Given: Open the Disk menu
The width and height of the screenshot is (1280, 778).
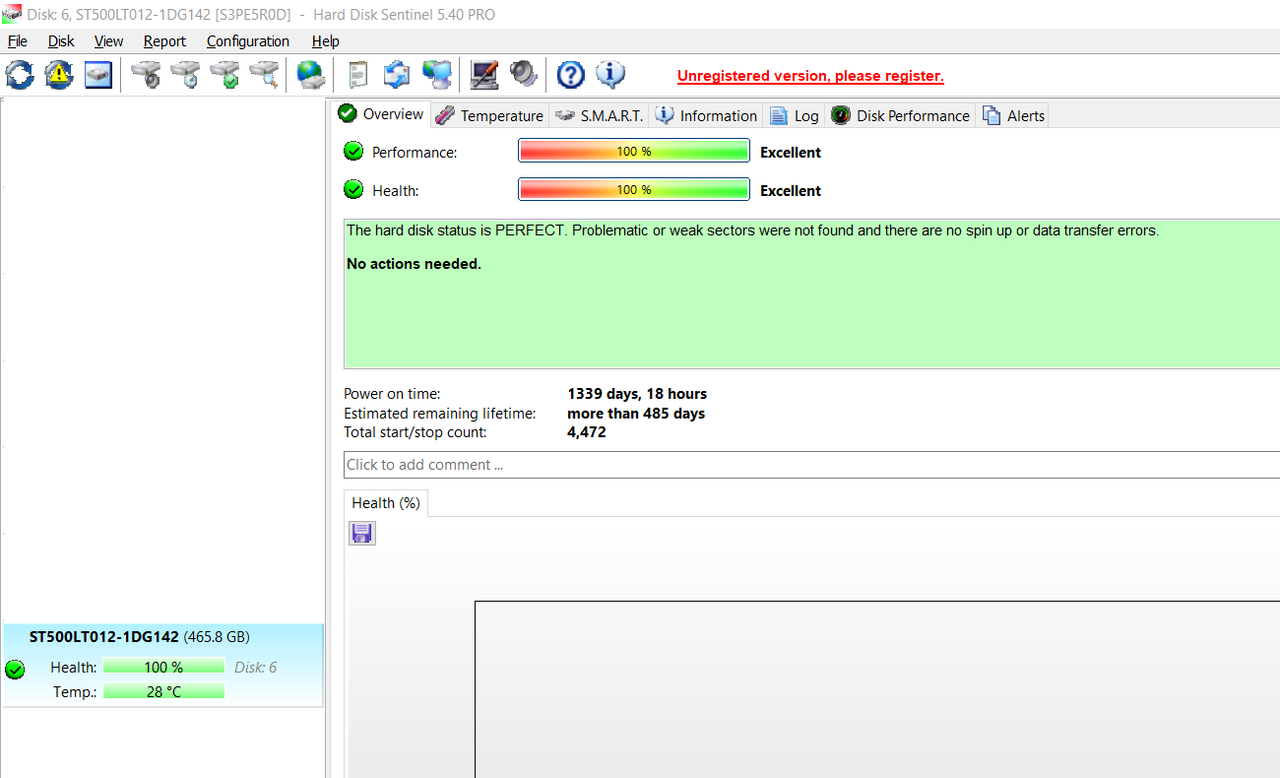Looking at the screenshot, I should (x=61, y=41).
